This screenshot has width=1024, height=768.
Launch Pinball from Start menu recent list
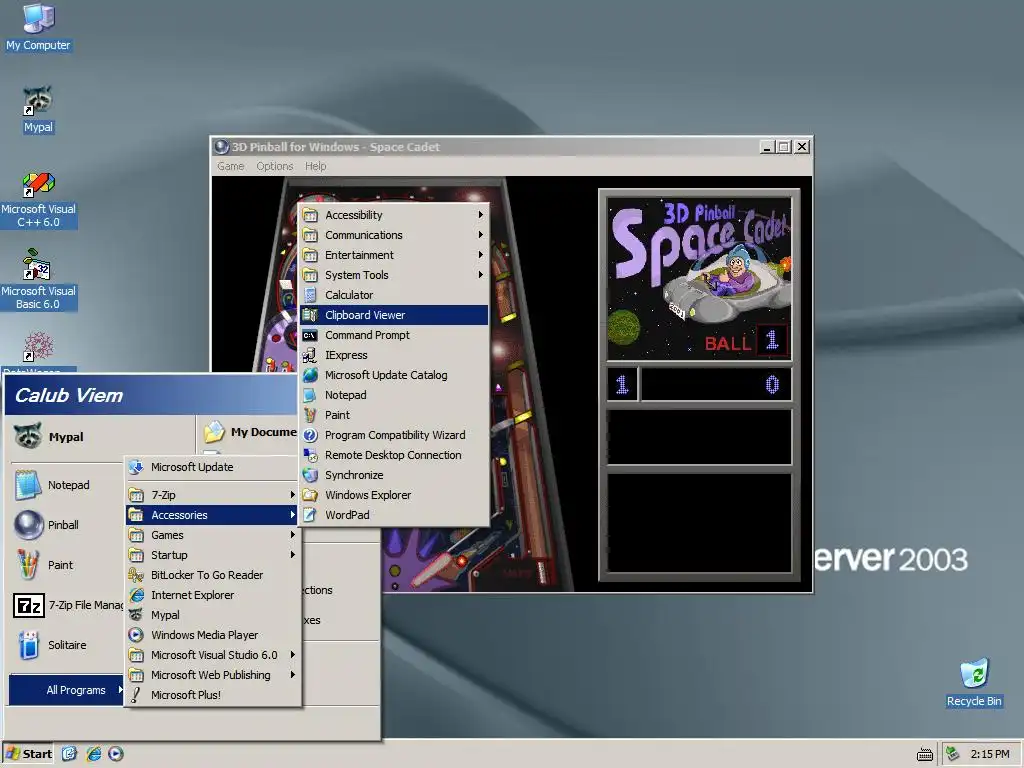click(x=67, y=524)
